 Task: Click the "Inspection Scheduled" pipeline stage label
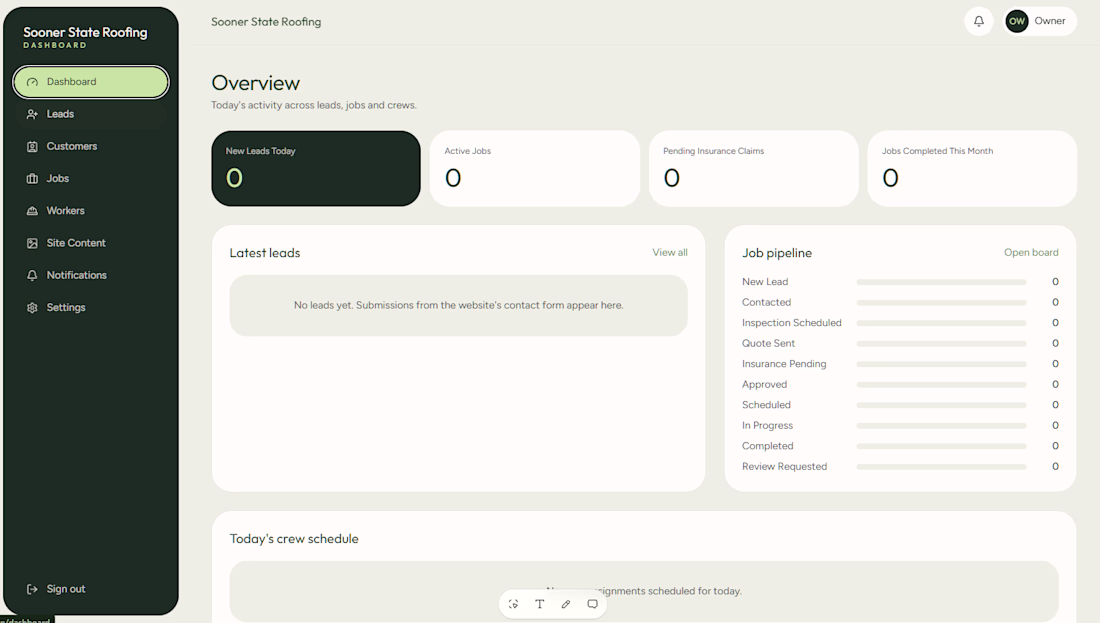[x=792, y=323]
